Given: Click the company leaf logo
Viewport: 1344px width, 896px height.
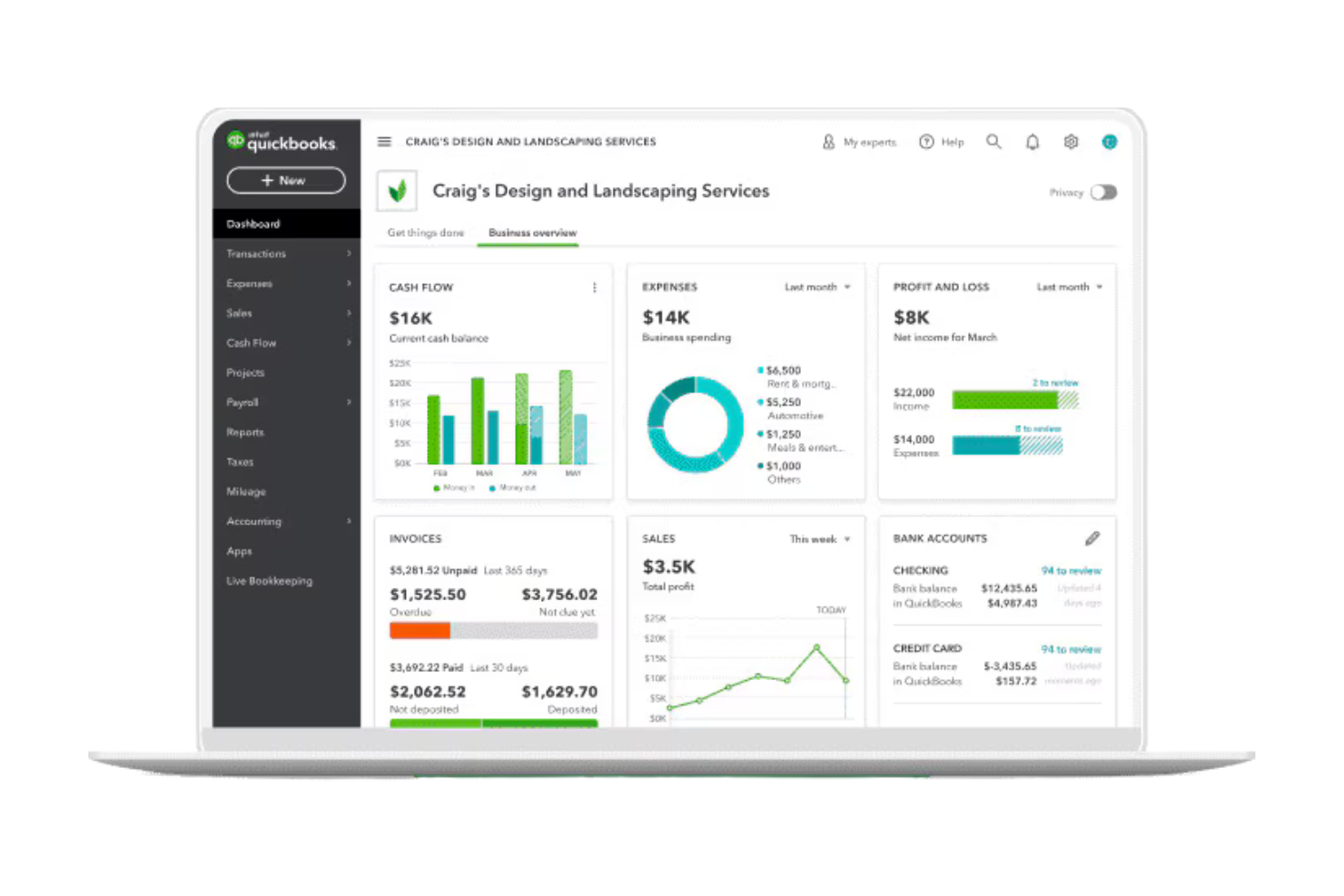Looking at the screenshot, I should pos(397,191).
